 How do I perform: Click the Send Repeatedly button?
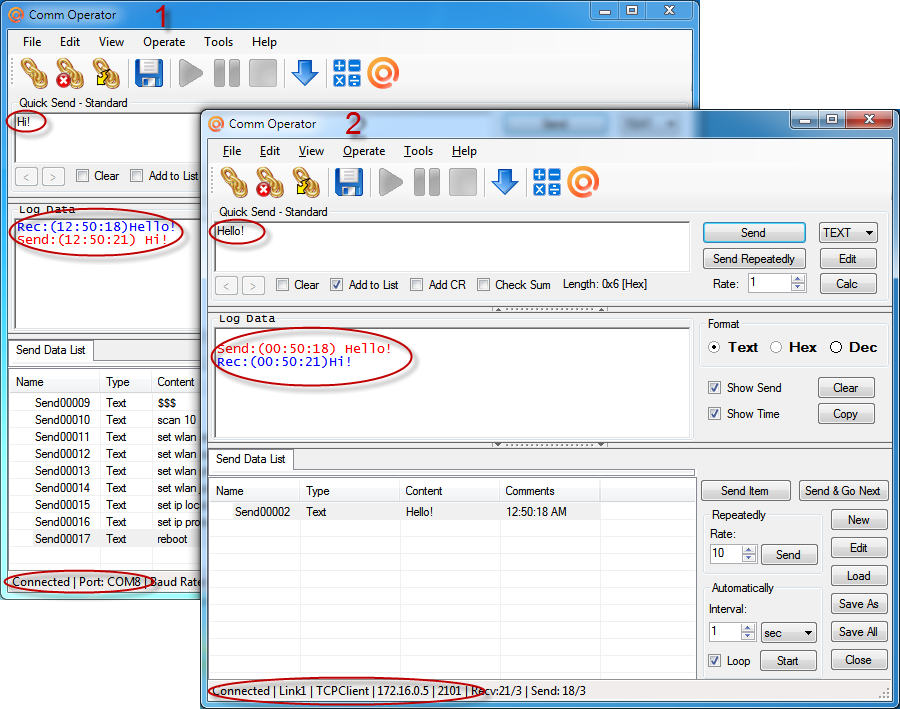pyautogui.click(x=754, y=259)
